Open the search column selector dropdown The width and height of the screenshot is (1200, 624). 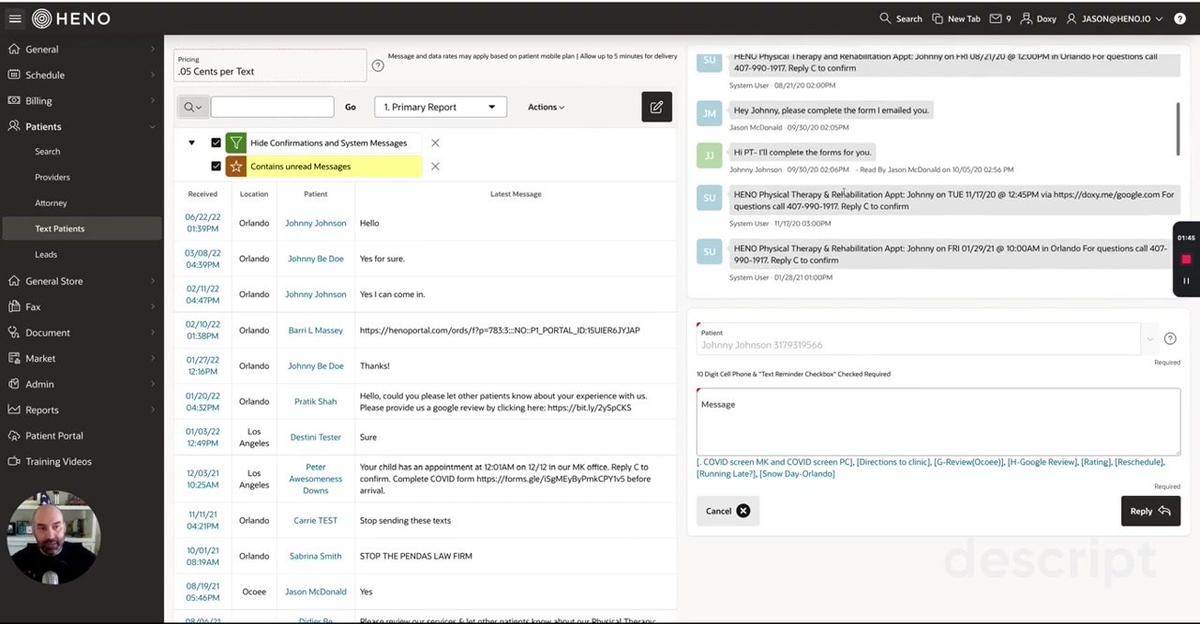192,107
